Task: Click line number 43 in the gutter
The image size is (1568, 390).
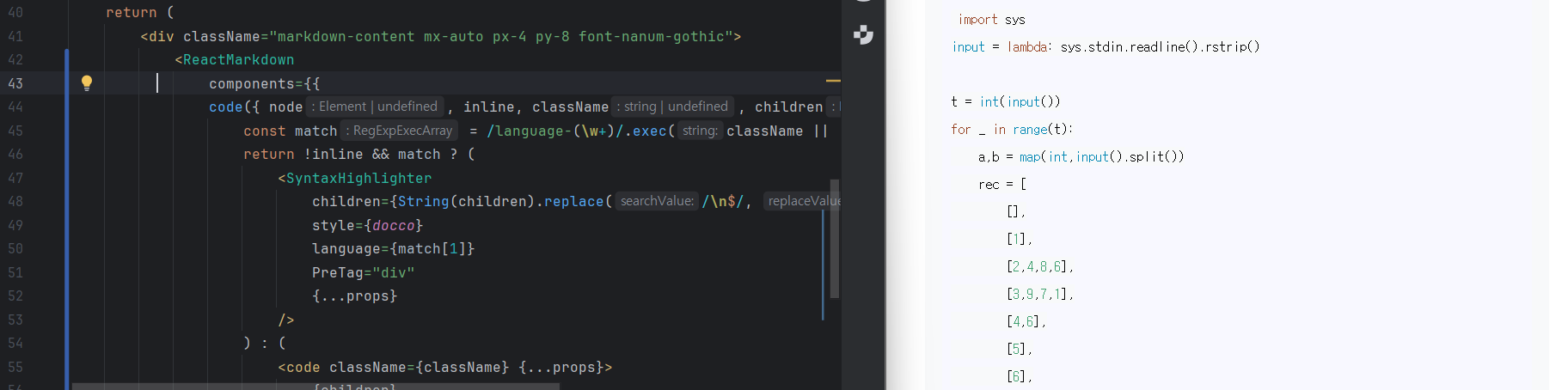Action: pos(15,83)
